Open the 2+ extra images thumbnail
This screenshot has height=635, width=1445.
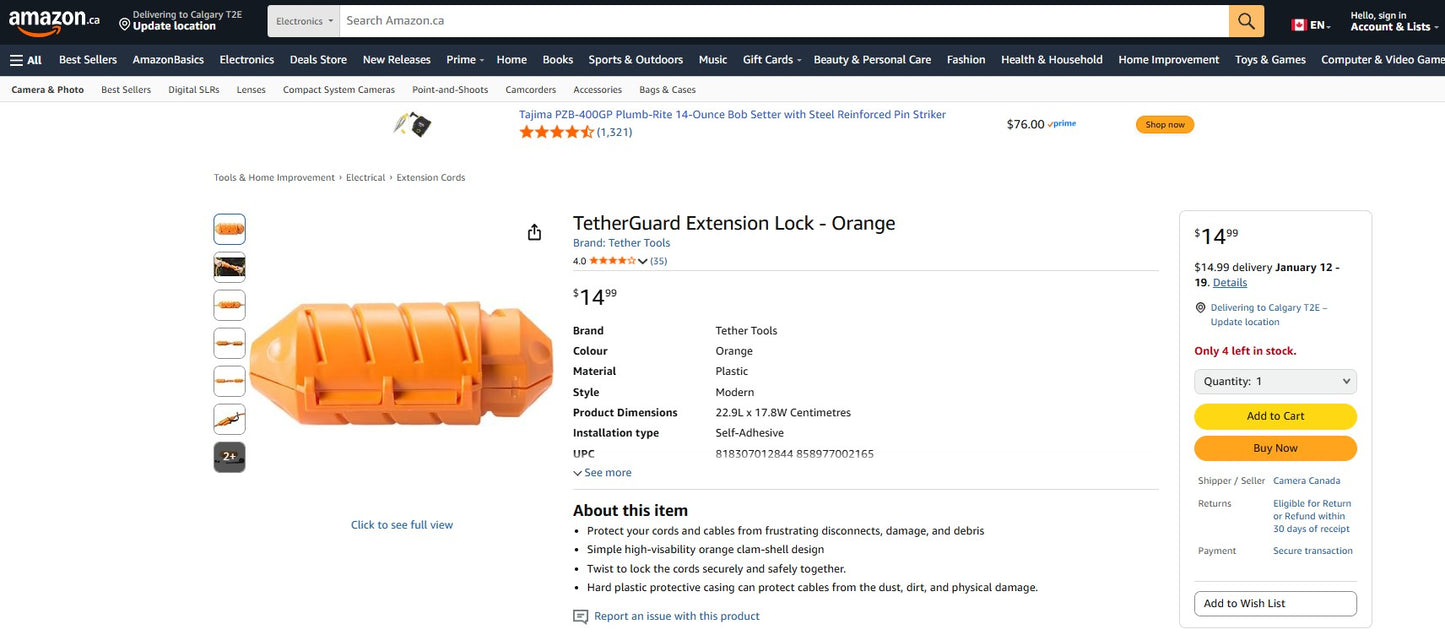coord(229,456)
